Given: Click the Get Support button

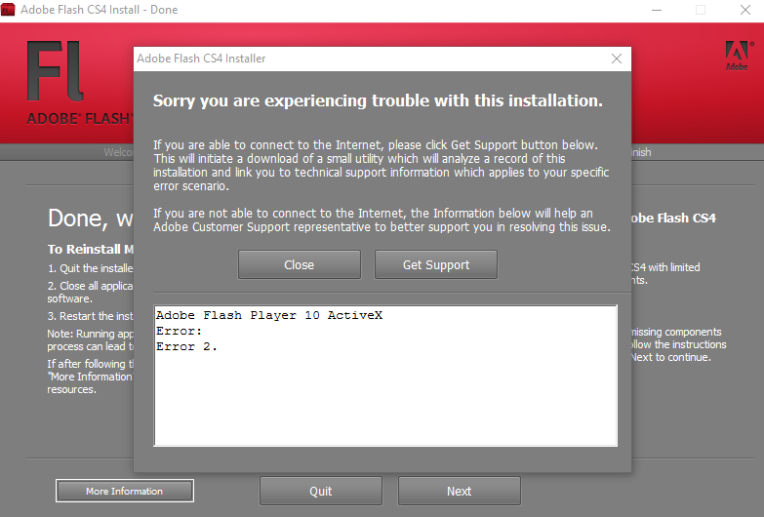Looking at the screenshot, I should point(436,265).
